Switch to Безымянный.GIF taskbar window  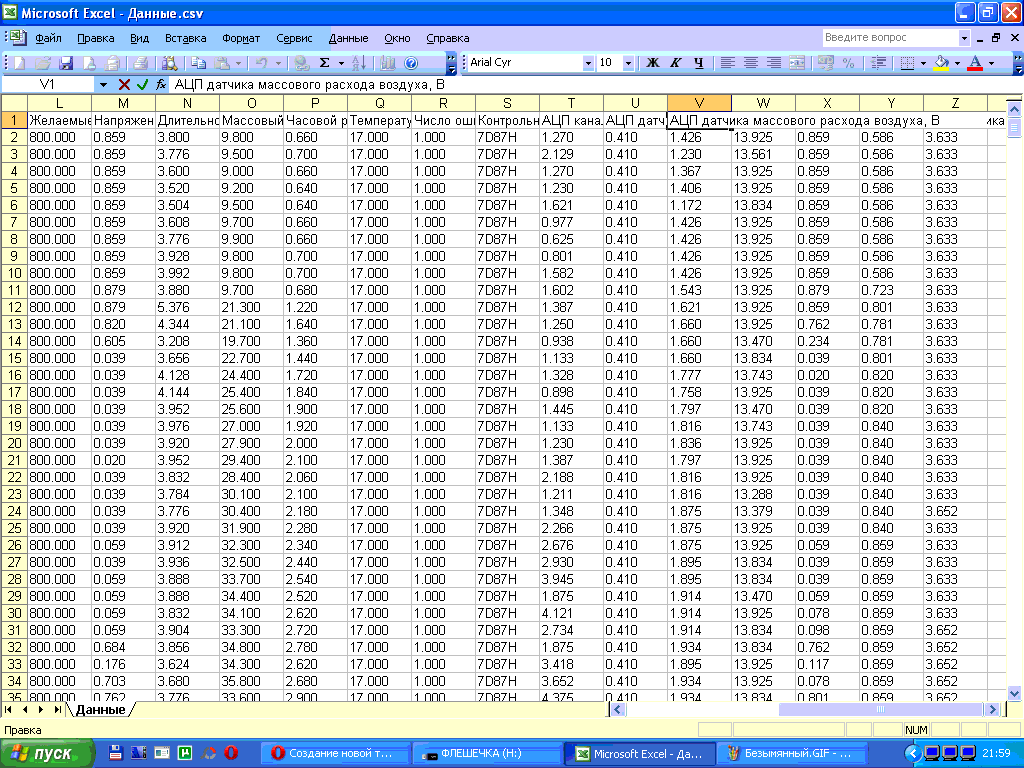point(792,753)
